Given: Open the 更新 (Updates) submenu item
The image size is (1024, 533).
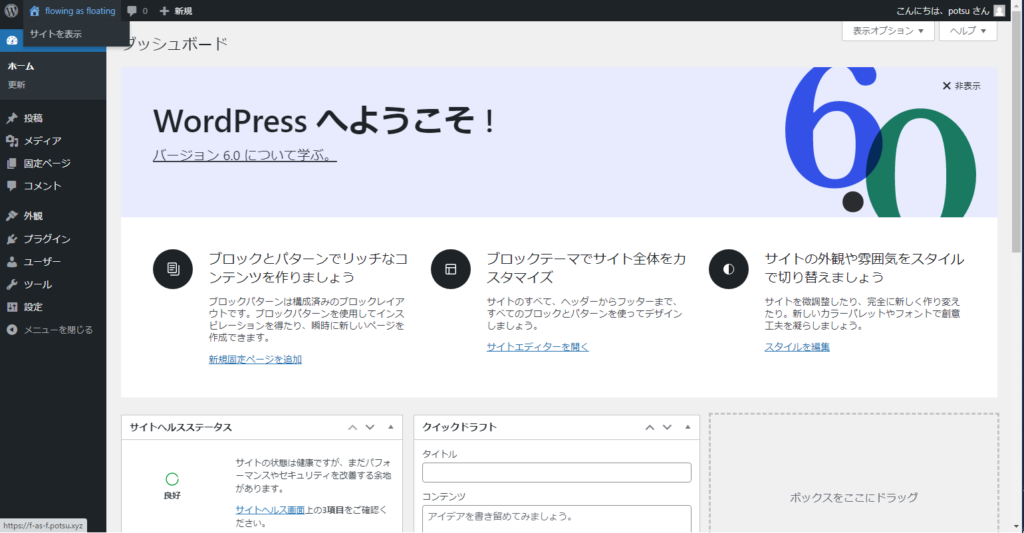Looking at the screenshot, I should [x=17, y=85].
